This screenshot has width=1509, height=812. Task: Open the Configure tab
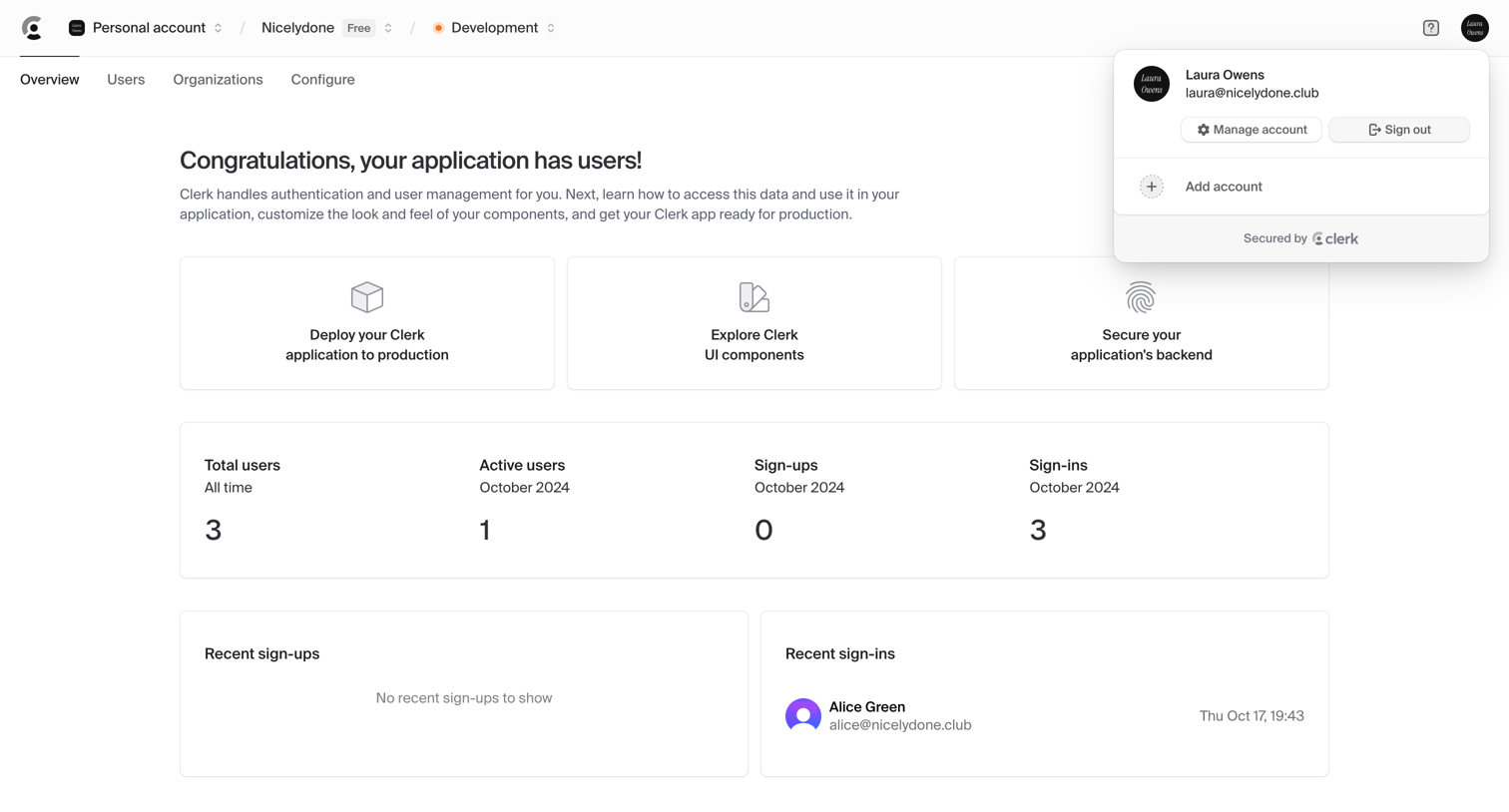(322, 80)
